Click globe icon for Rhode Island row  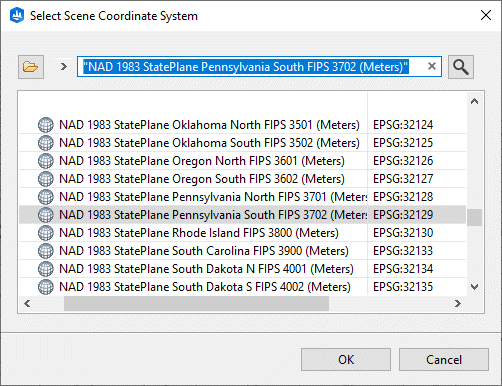click(45, 233)
